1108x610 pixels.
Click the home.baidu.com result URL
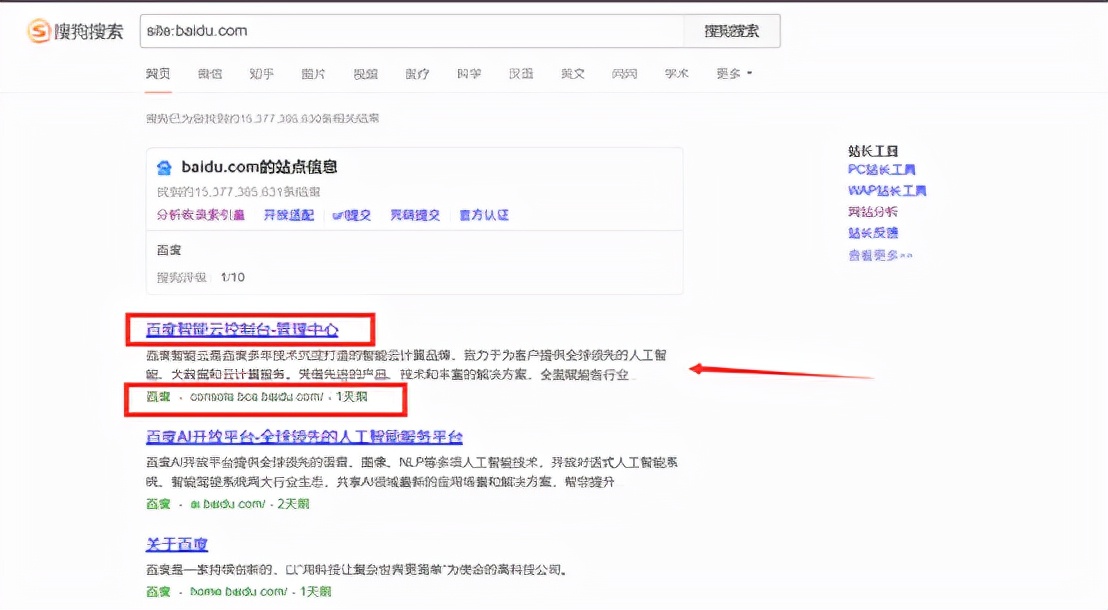click(238, 591)
